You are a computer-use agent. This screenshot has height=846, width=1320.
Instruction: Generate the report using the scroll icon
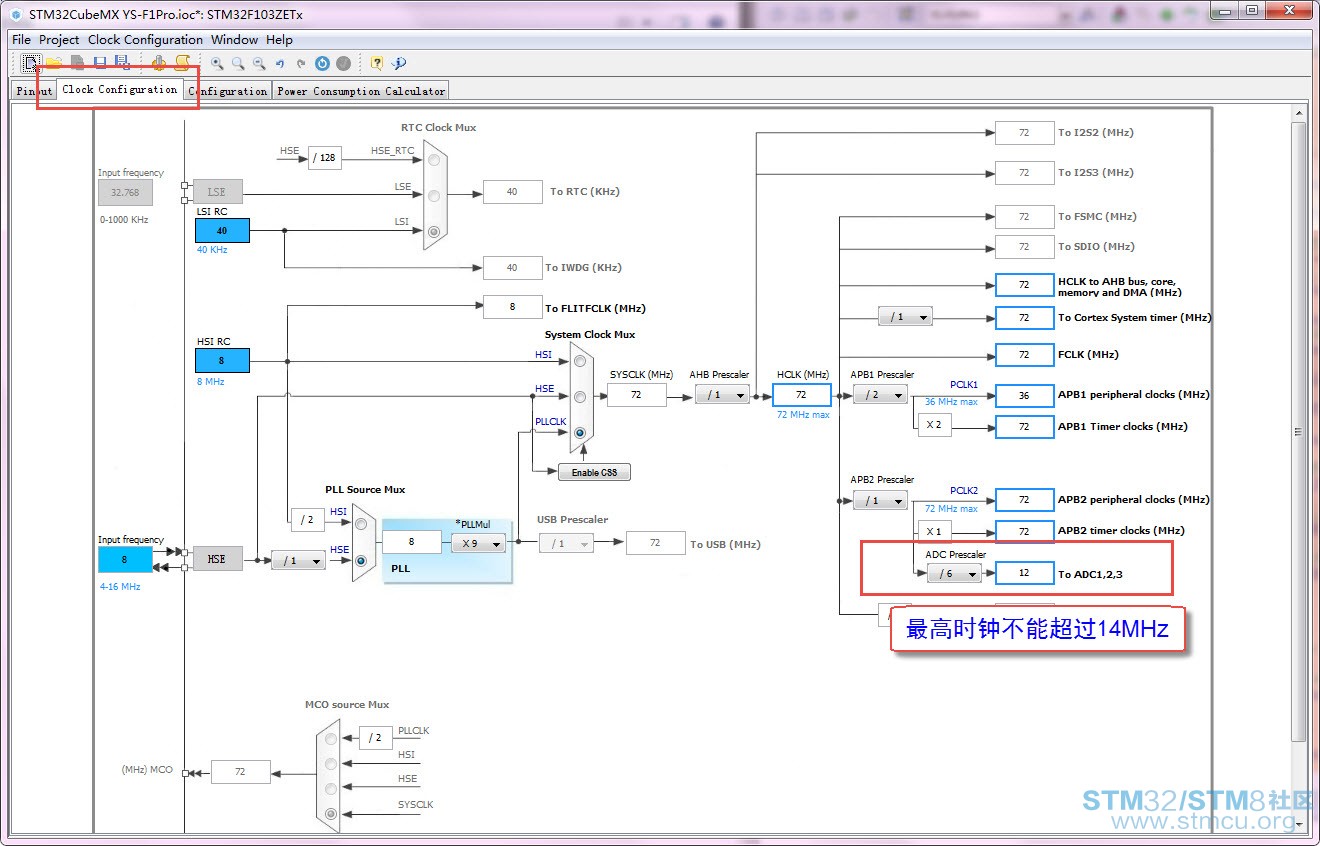(182, 63)
